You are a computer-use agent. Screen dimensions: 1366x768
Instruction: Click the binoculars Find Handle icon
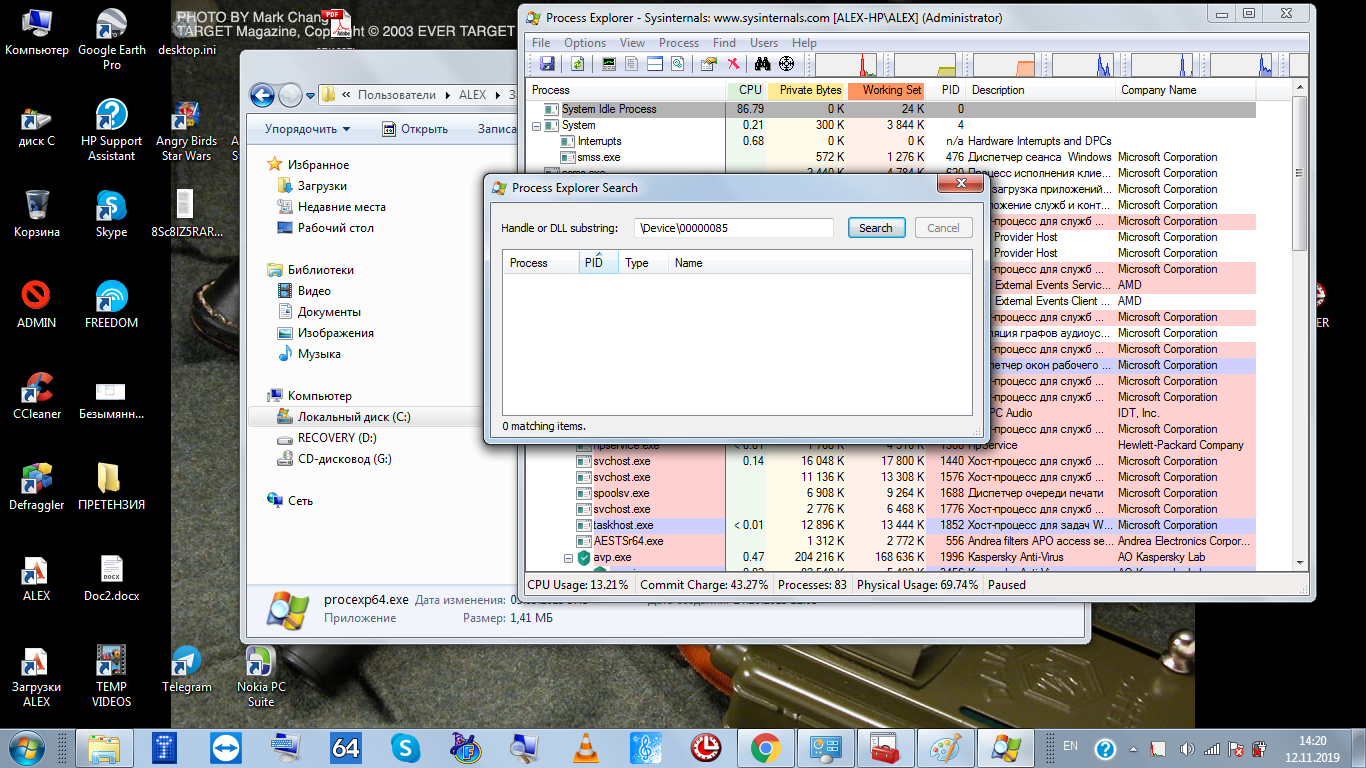pos(763,64)
